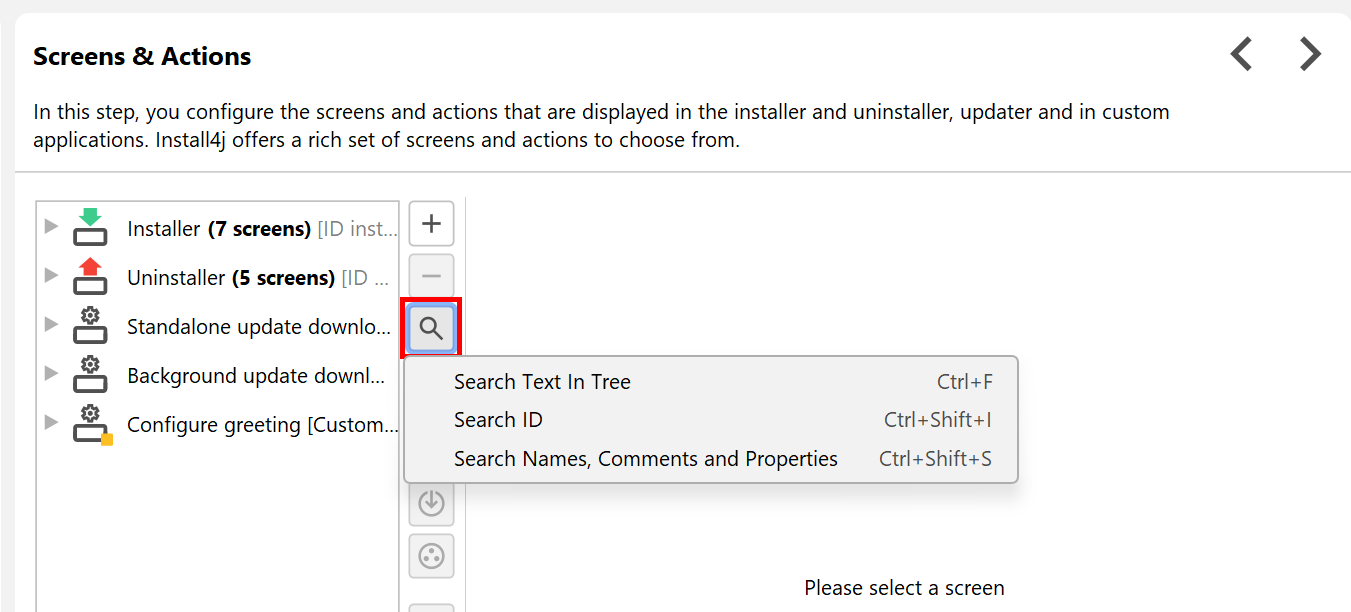The image size is (1351, 612).
Task: Expand the Installer tree node
Action: 51,227
